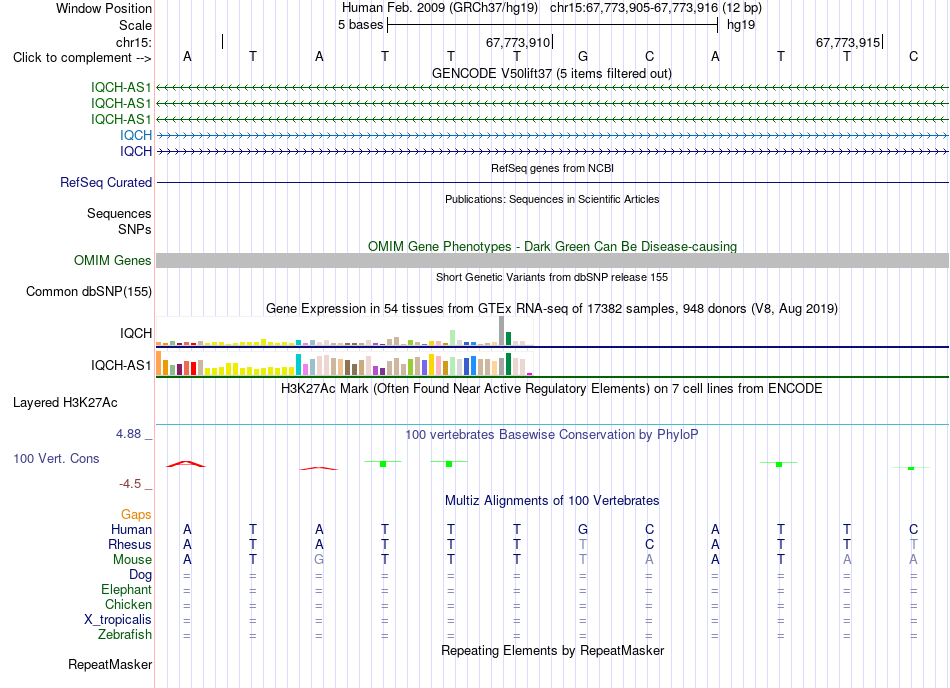Viewport: 950px width, 688px height.
Task: Click the IQCH label beside the GTEx chart
Action: pos(136,333)
